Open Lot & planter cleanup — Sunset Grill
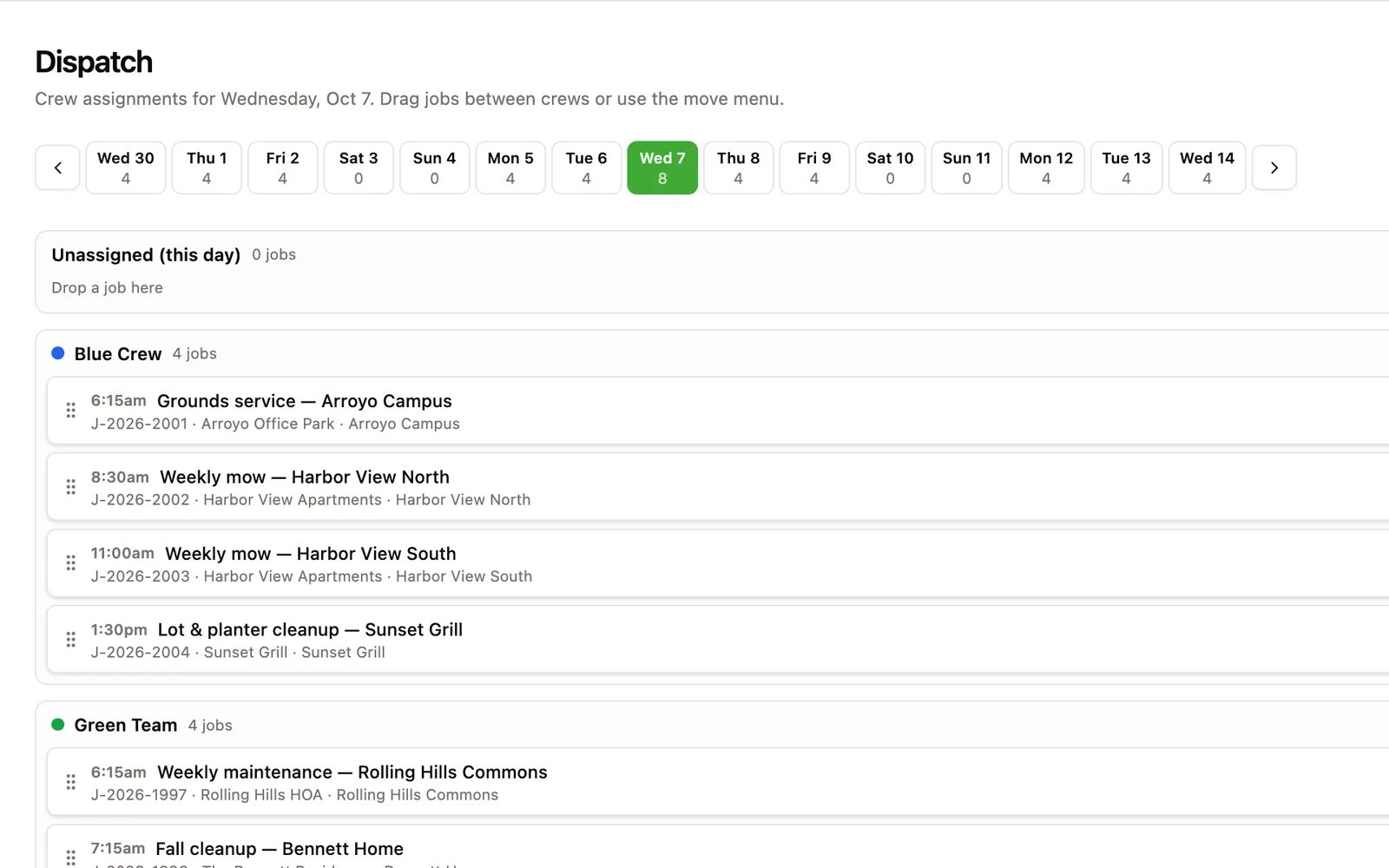This screenshot has height=868, width=1389. (310, 630)
